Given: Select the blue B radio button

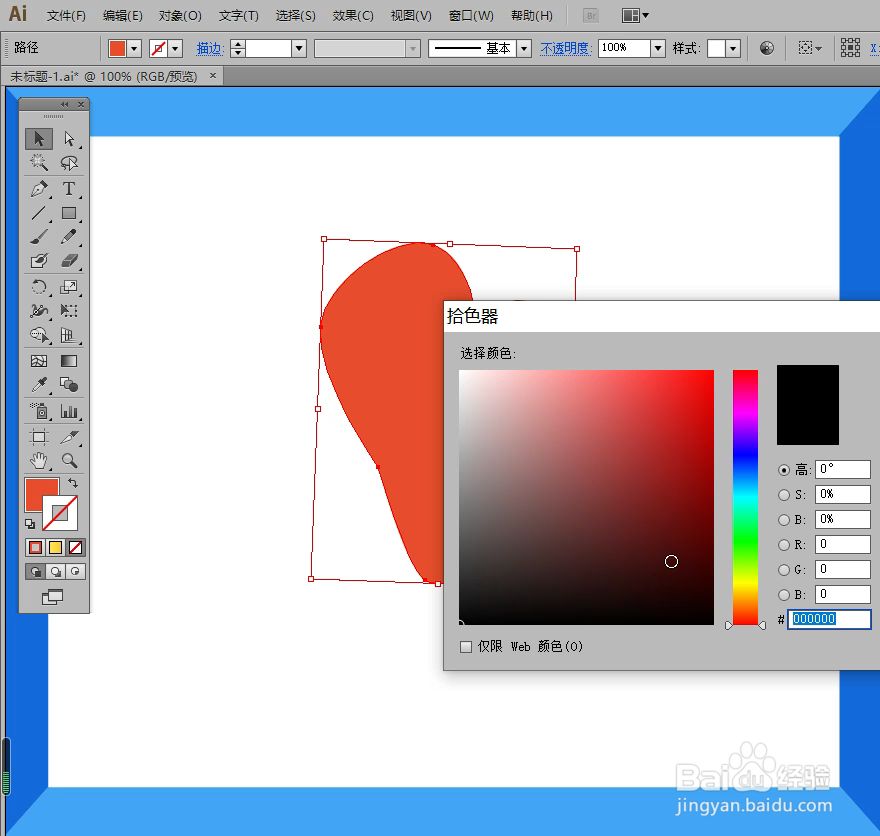Looking at the screenshot, I should [x=784, y=595].
